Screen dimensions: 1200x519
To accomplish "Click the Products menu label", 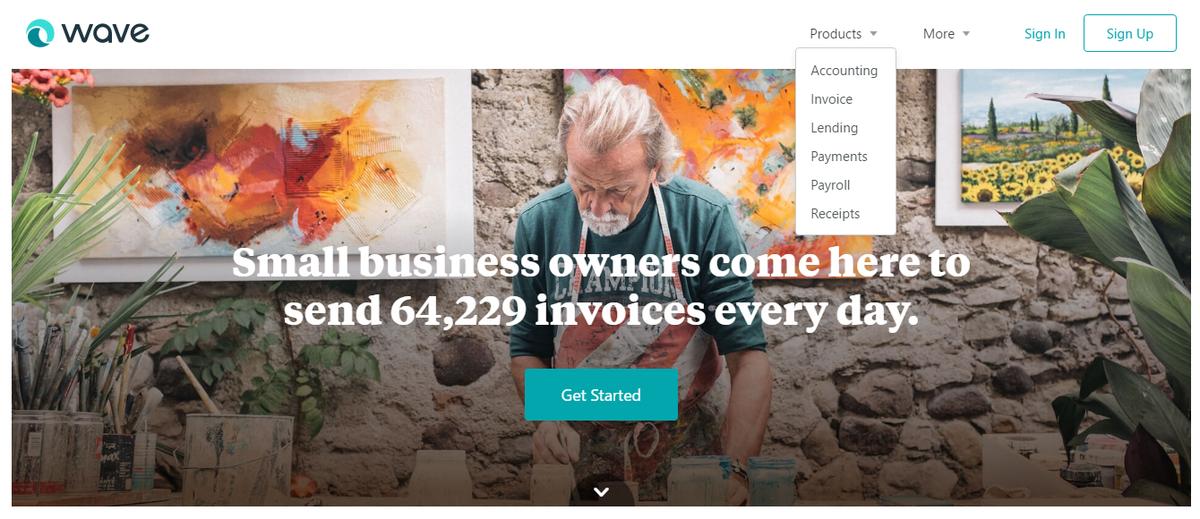I will pos(835,34).
